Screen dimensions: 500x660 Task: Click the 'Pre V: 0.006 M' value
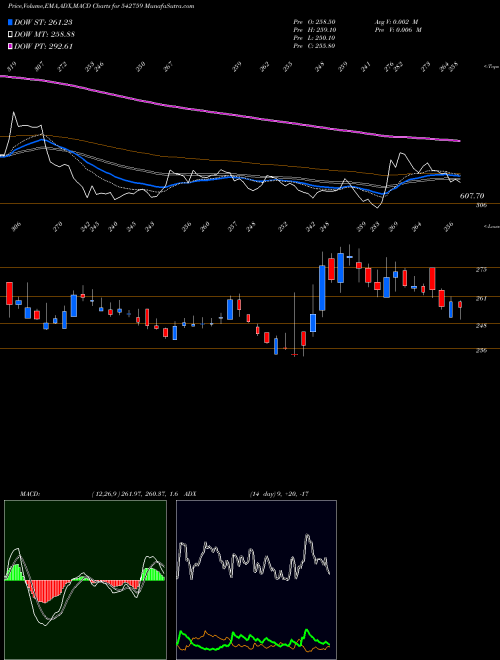(398, 30)
